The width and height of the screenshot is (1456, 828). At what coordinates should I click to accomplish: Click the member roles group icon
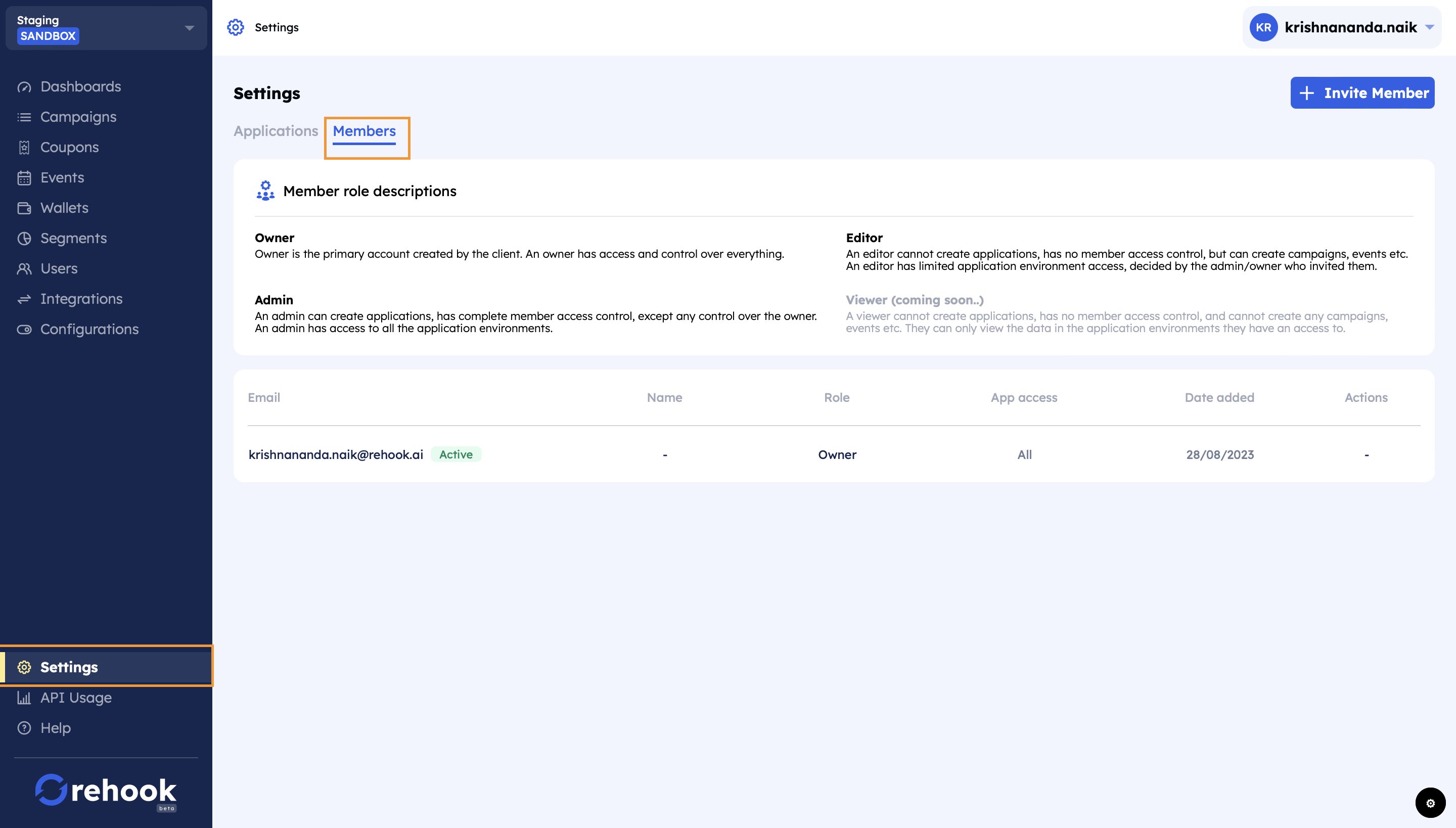tap(265, 191)
